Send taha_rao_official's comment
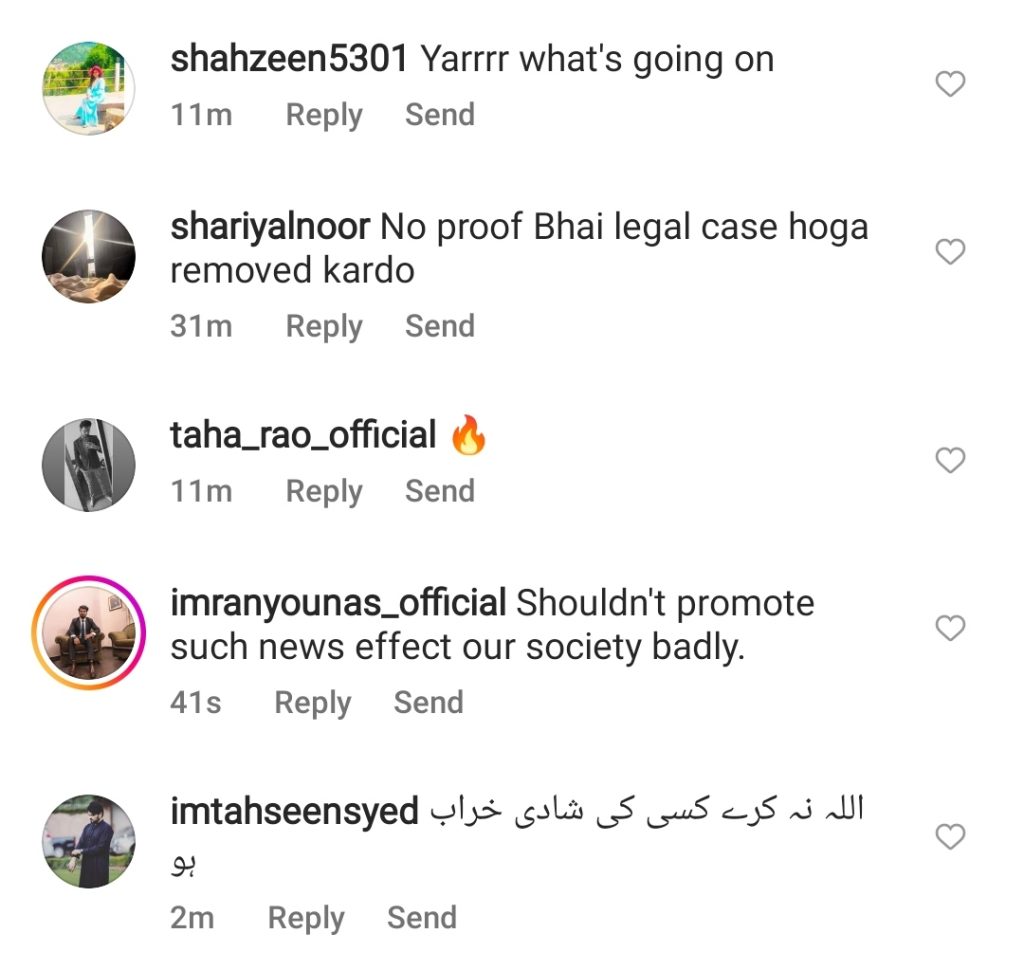Screen dimensions: 1024x970 [x=440, y=491]
